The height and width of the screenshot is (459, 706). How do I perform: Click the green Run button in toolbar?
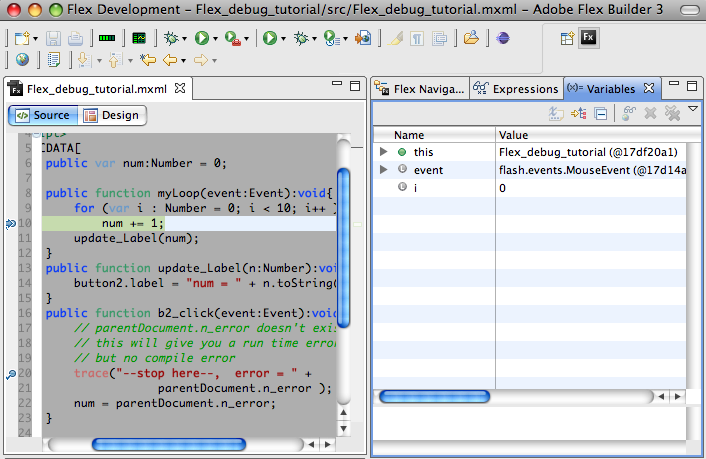click(x=203, y=38)
